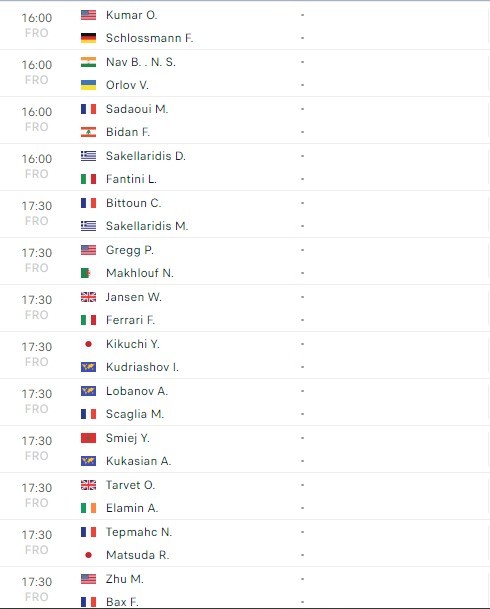
Task: Click the Lebanese flag beside Bidan F.
Action: pyautogui.click(x=88, y=132)
